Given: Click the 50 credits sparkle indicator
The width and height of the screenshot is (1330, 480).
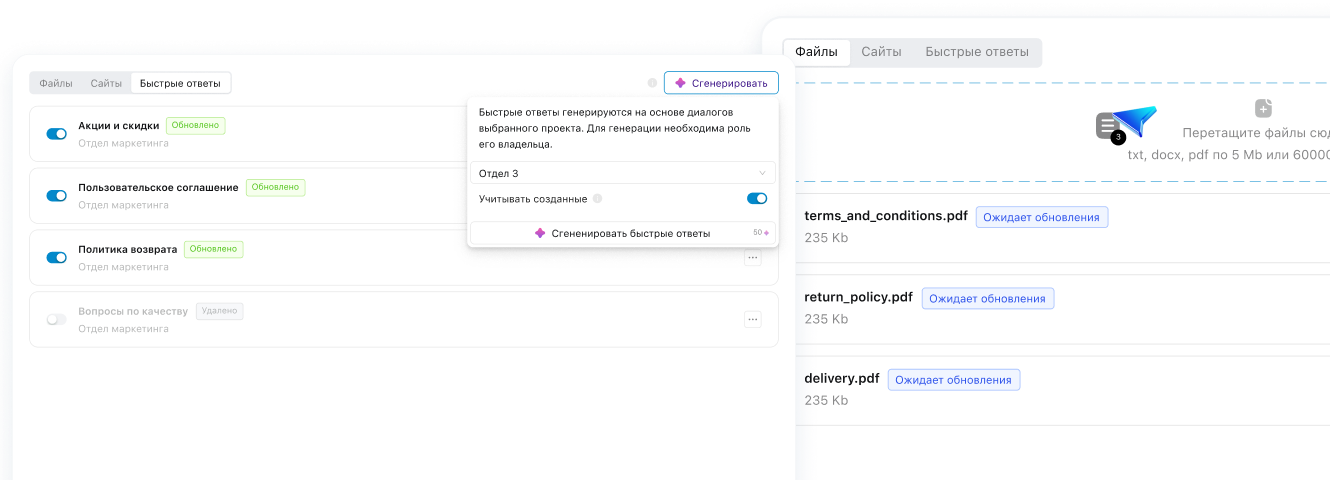Looking at the screenshot, I should (761, 233).
